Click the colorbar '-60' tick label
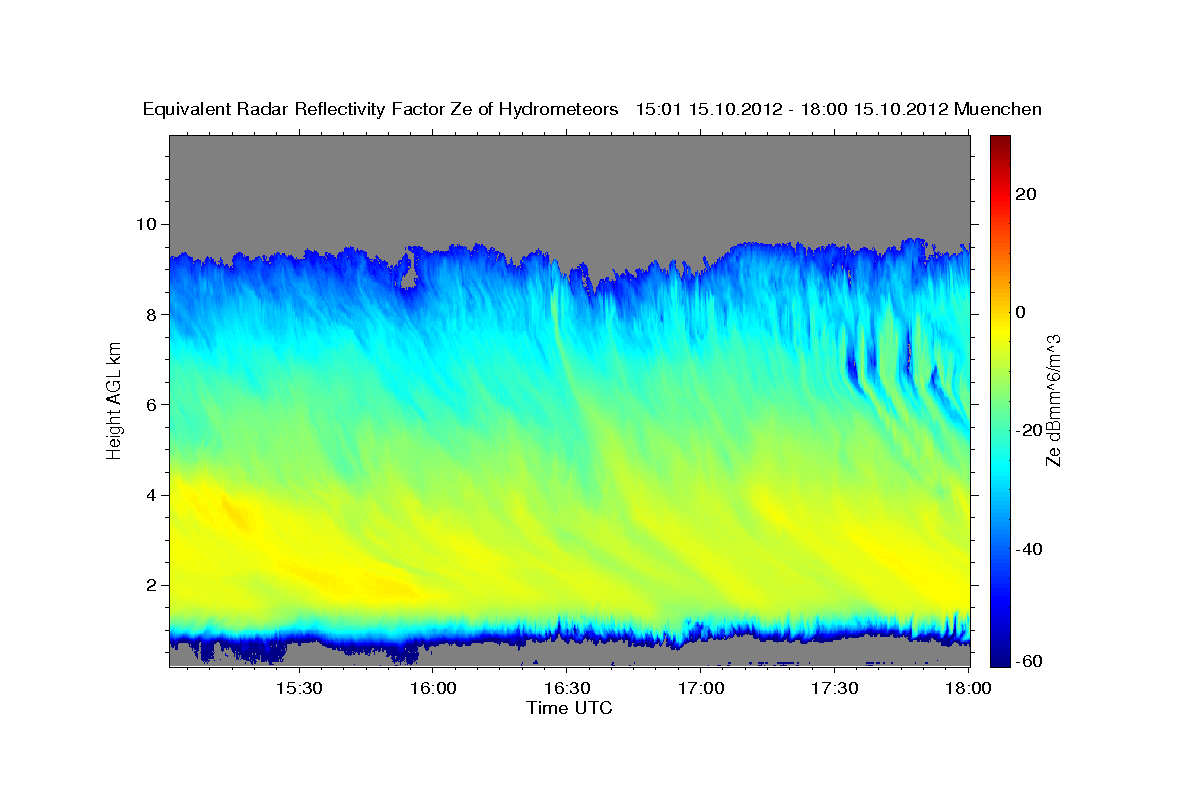Screen dimensions: 1200x800 pos(1031,660)
